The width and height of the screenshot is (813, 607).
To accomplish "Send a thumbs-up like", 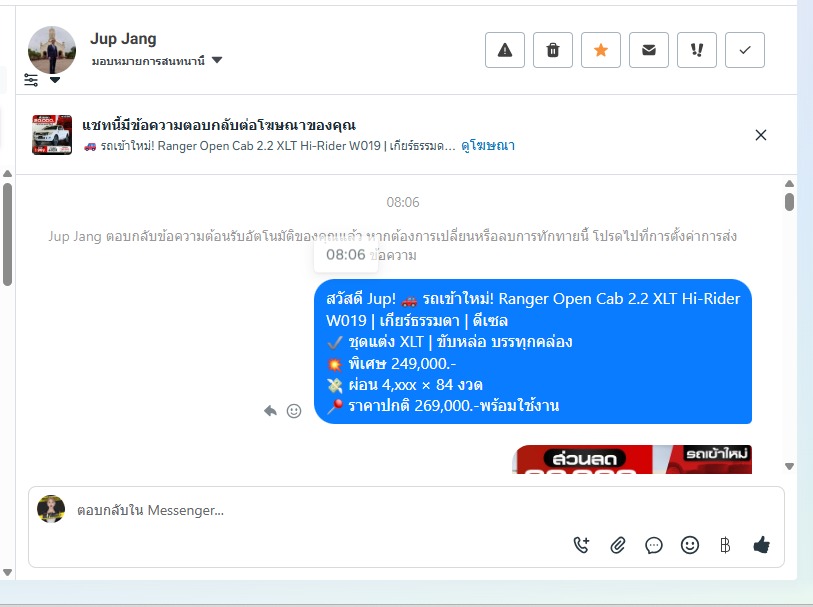I will tap(761, 545).
